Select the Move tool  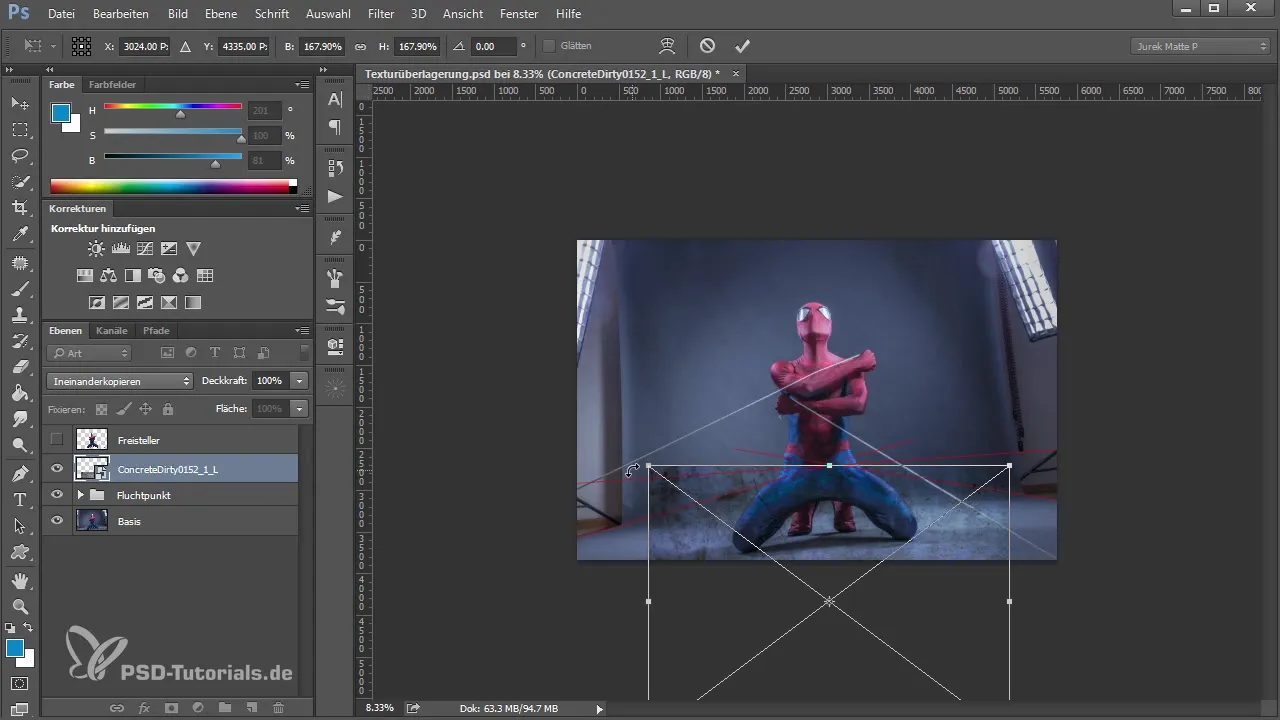click(x=20, y=103)
